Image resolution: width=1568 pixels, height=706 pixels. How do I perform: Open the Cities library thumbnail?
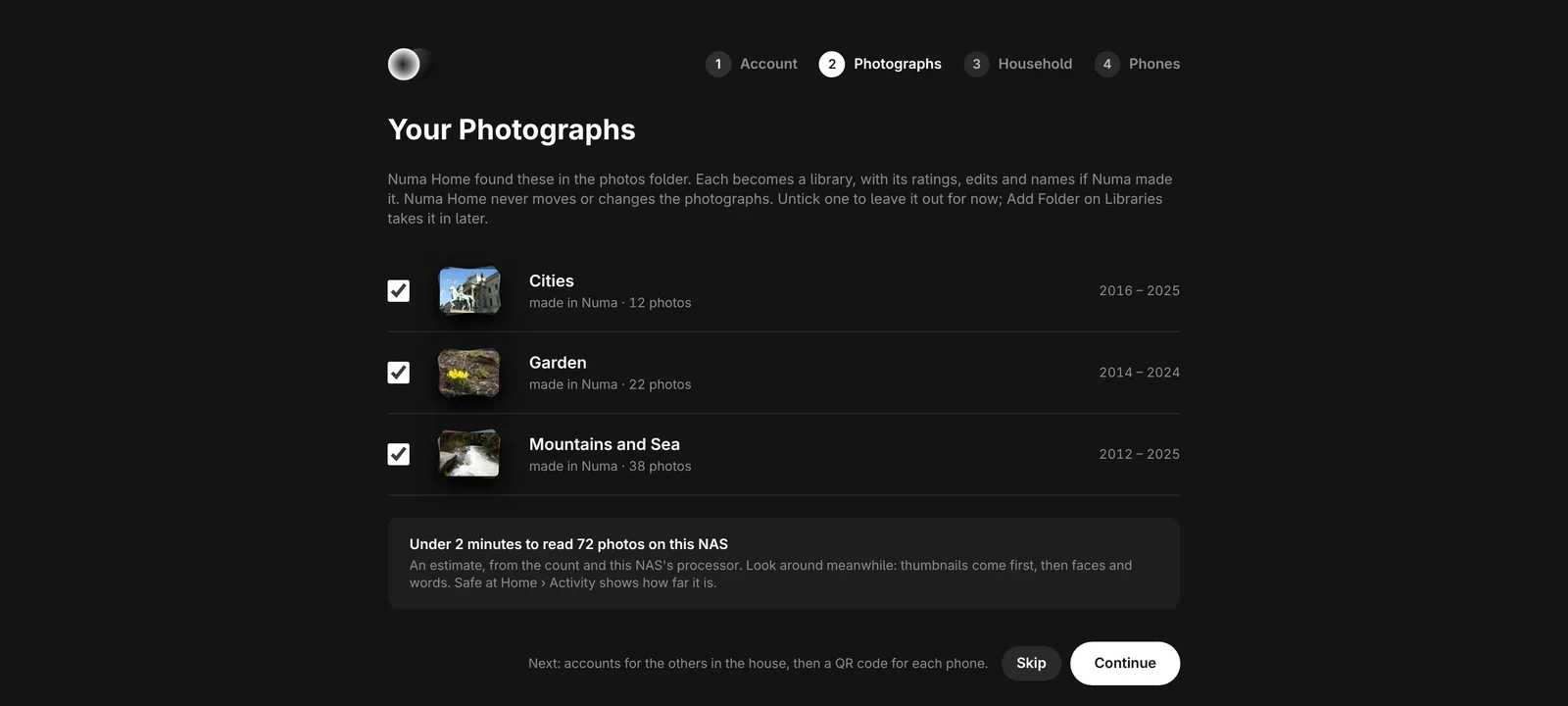pyautogui.click(x=469, y=290)
